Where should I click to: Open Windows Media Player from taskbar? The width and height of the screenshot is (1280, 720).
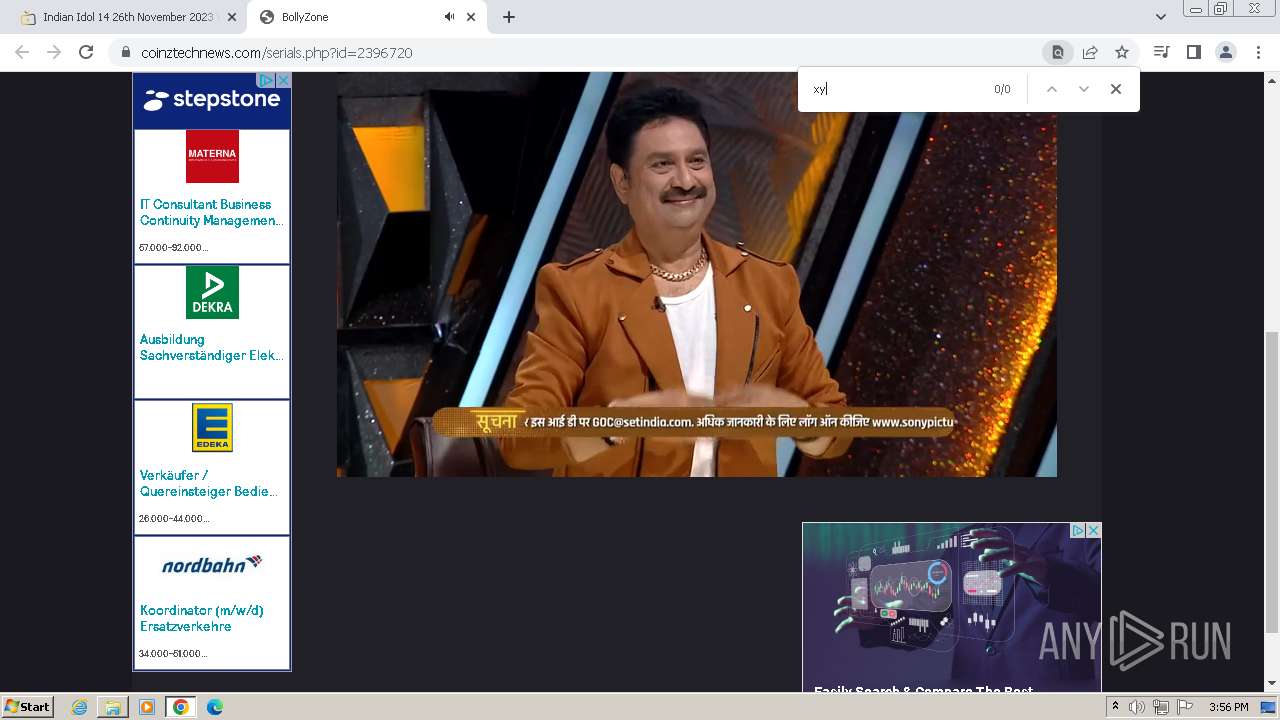147,707
